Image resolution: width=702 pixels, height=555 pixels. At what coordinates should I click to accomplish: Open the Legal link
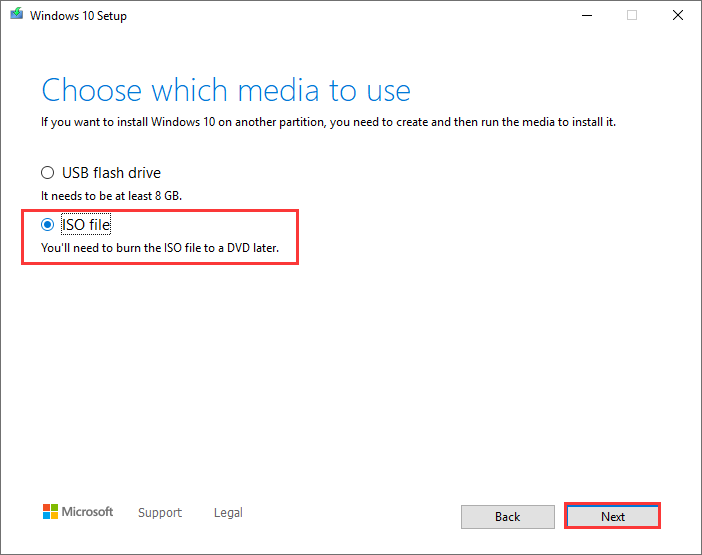coord(228,512)
